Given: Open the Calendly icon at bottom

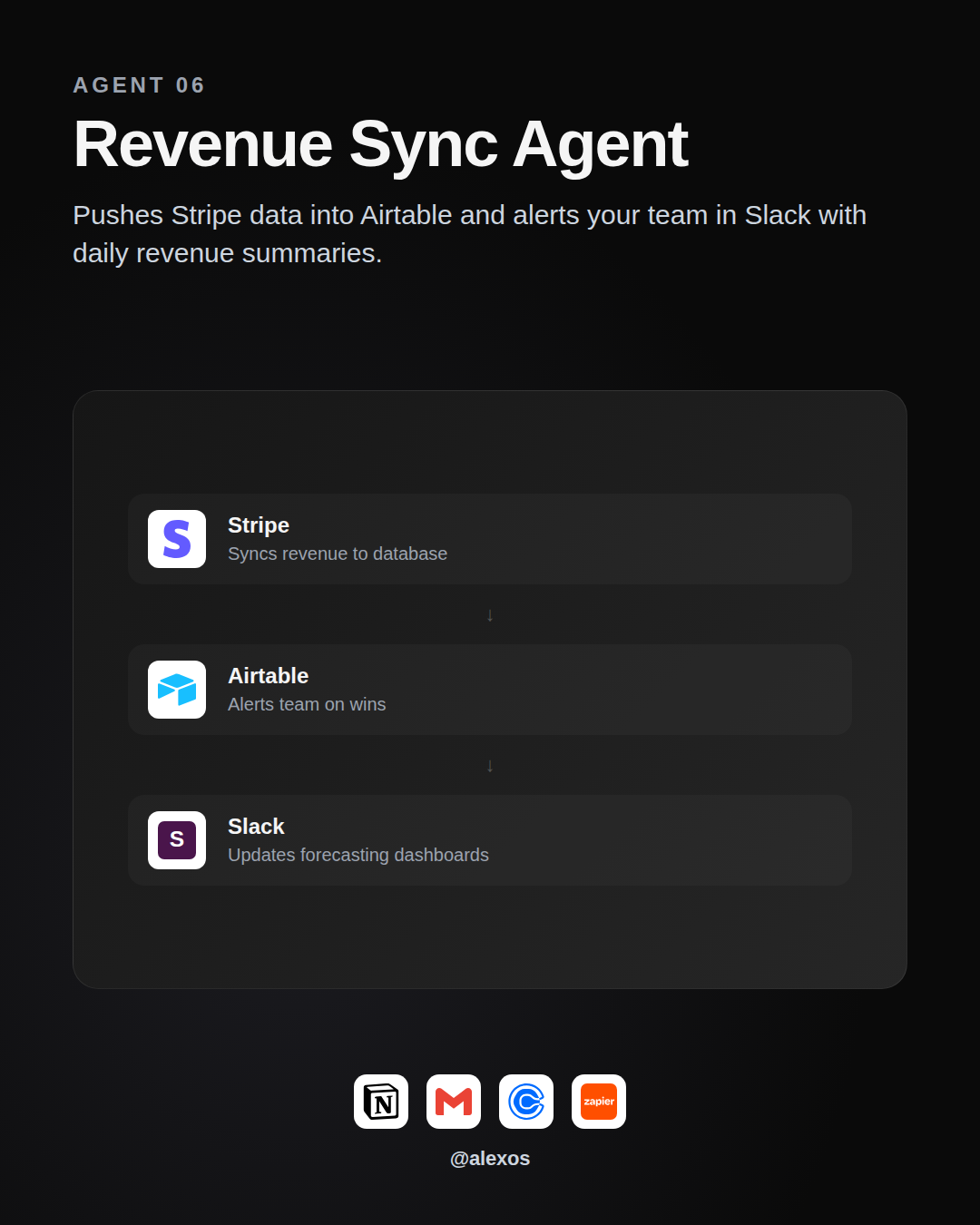Looking at the screenshot, I should point(526,1102).
